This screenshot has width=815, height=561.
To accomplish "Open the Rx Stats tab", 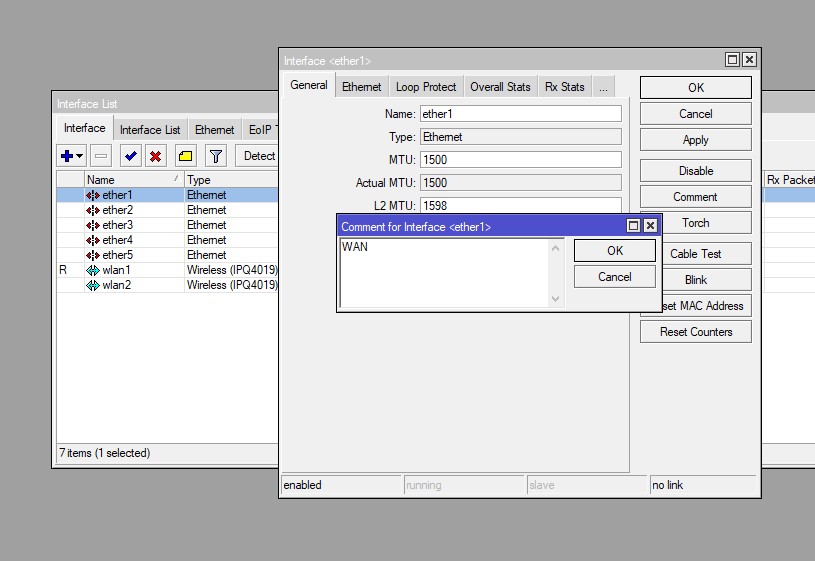I will [564, 87].
